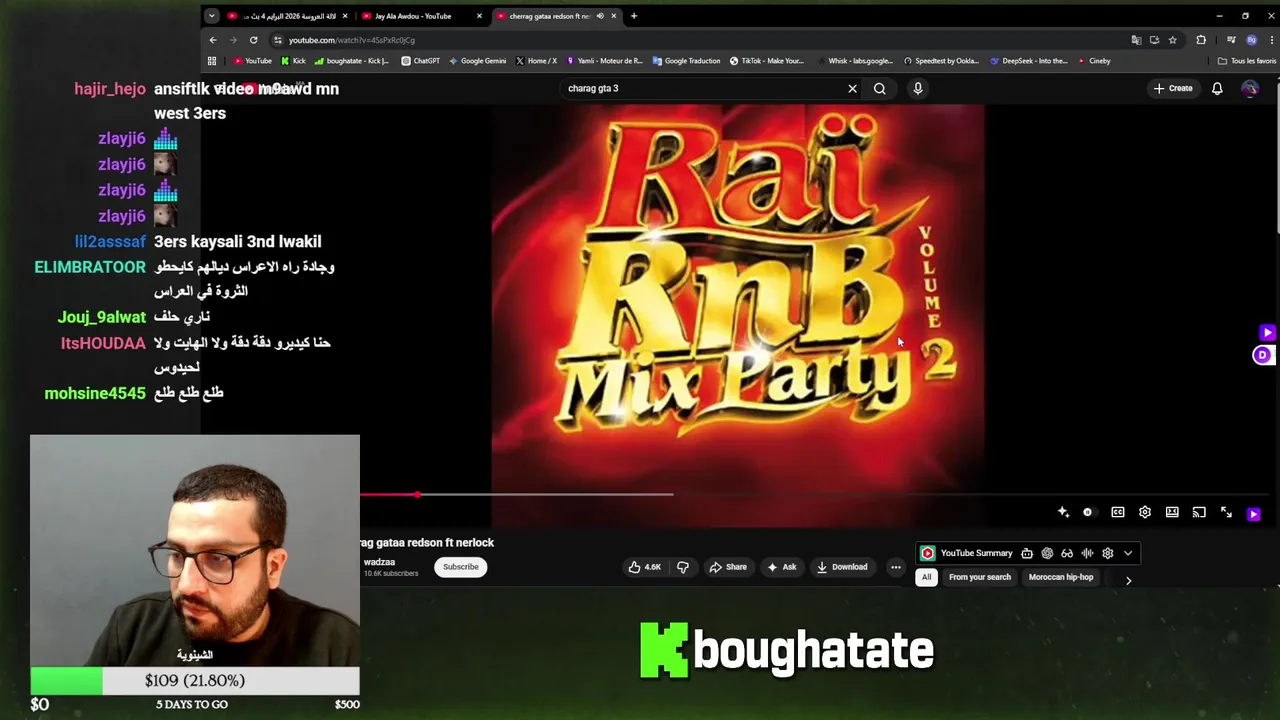Image resolution: width=1280 pixels, height=720 pixels.
Task: Search by voice with the microphone icon
Action: pos(917,88)
